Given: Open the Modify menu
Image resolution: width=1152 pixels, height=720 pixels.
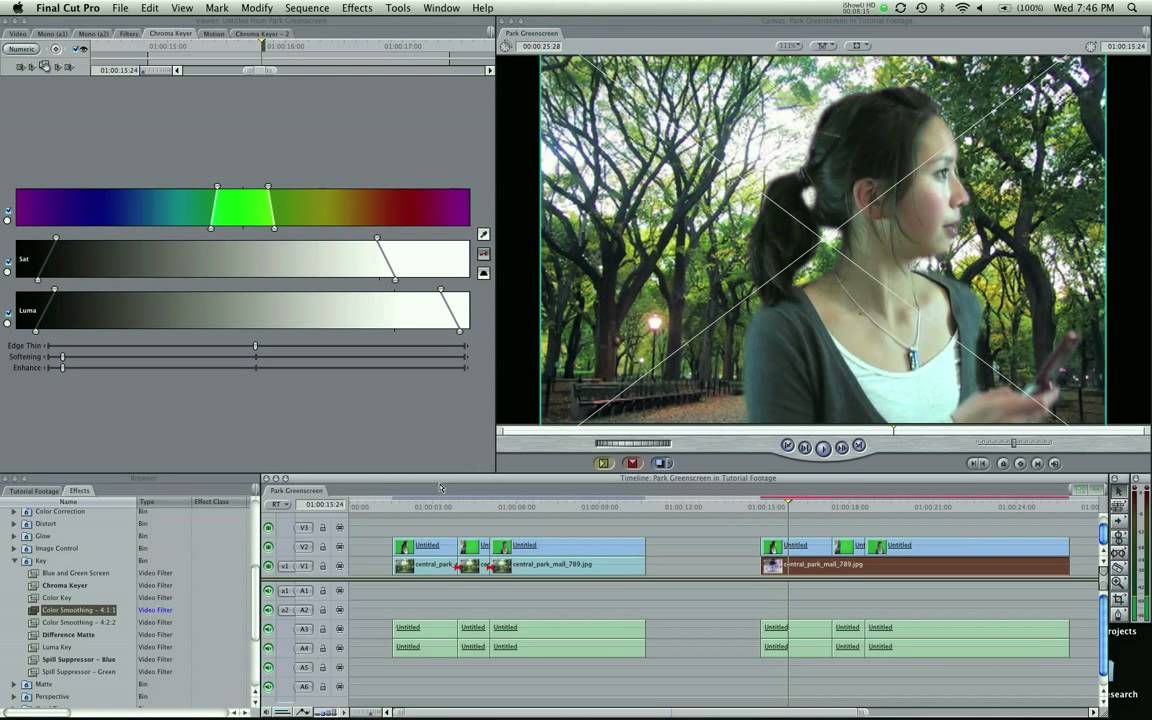Looking at the screenshot, I should [256, 8].
